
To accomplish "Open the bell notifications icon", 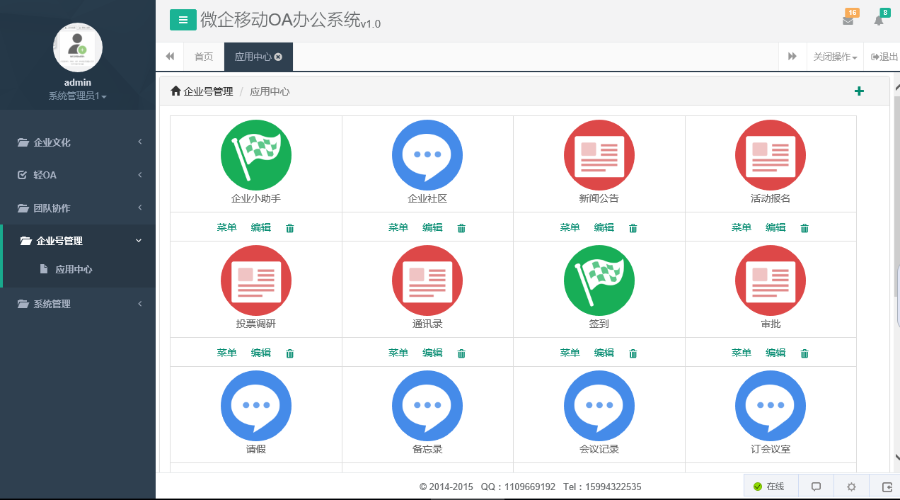I will click(879, 21).
